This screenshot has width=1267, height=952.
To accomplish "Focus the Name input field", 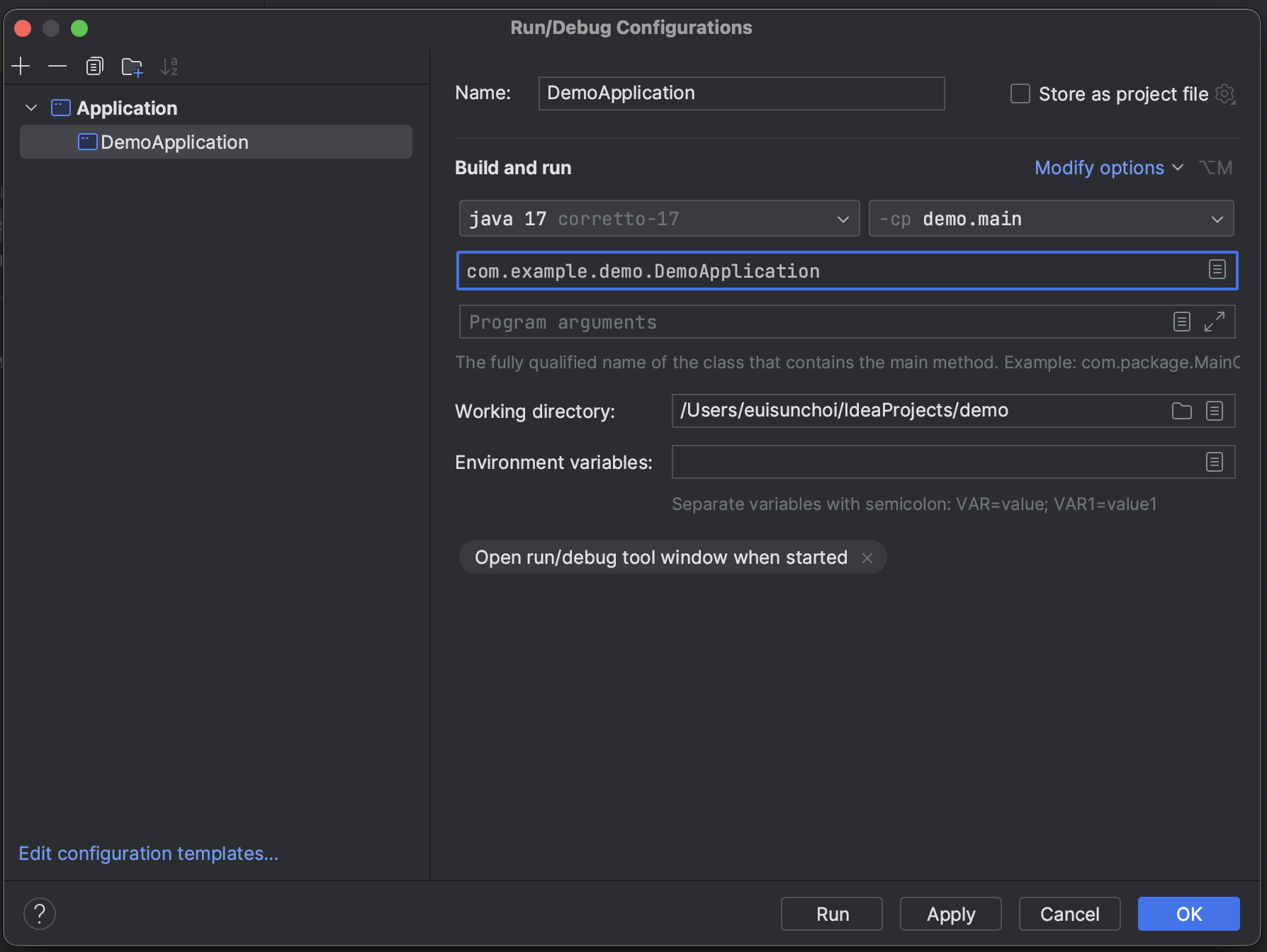I will click(x=741, y=93).
